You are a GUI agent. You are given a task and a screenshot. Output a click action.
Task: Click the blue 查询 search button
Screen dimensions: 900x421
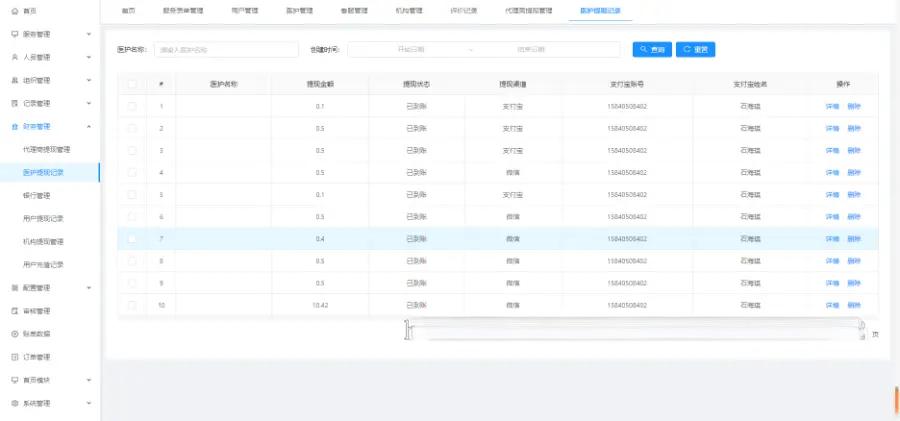coord(652,49)
